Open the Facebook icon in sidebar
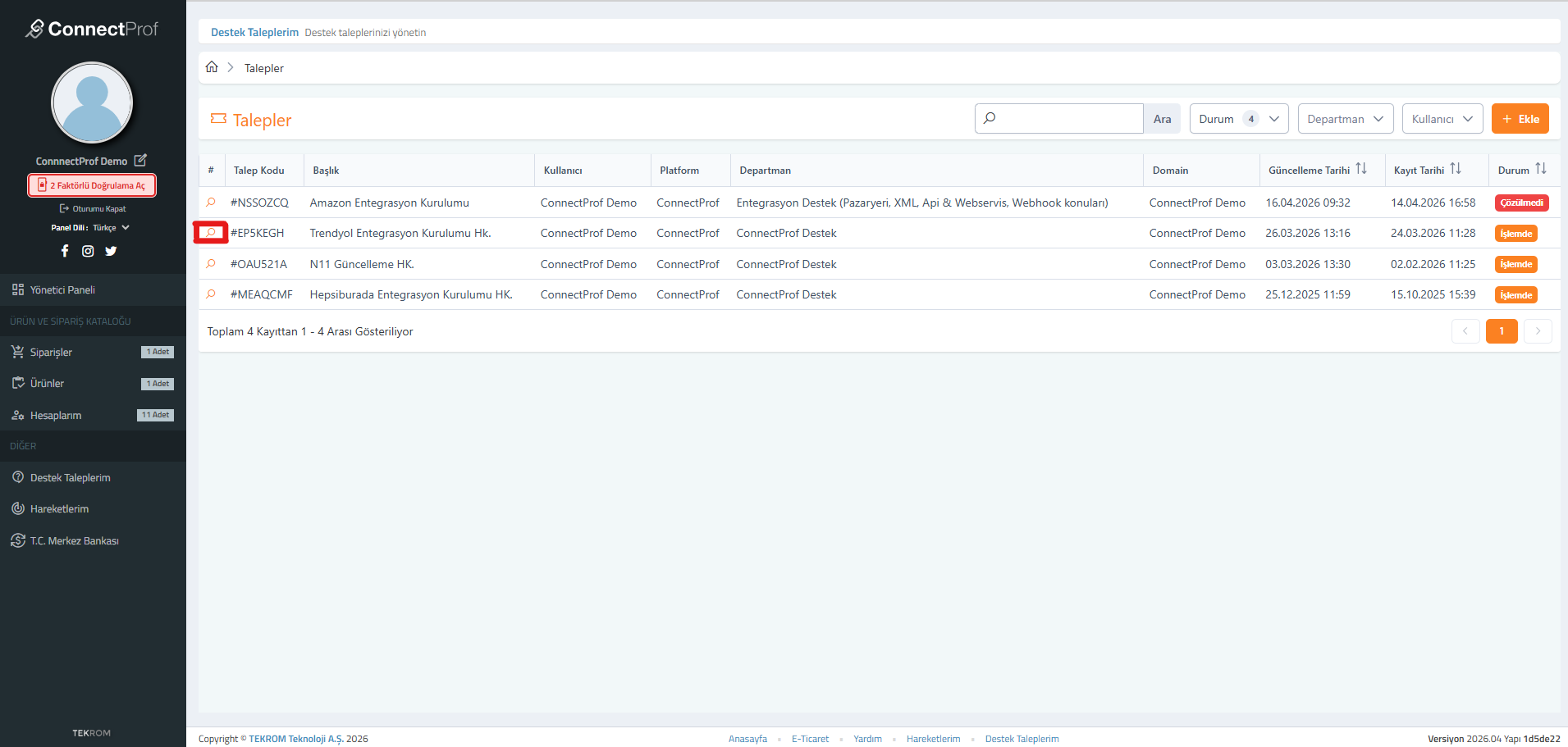Image resolution: width=1568 pixels, height=747 pixels. [65, 251]
